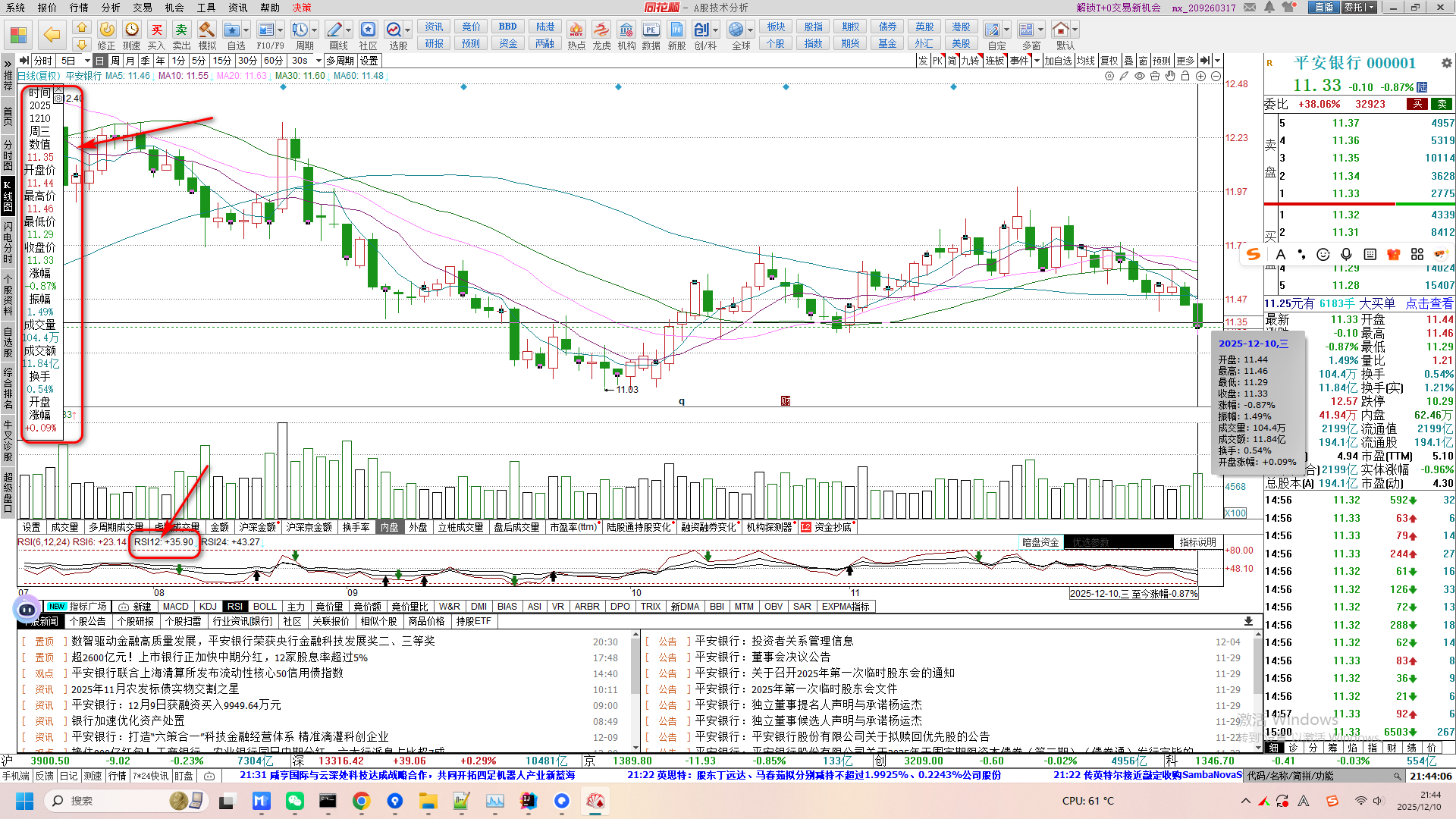
Task: Toggle the chart lock icon
Action: (x=1185, y=76)
